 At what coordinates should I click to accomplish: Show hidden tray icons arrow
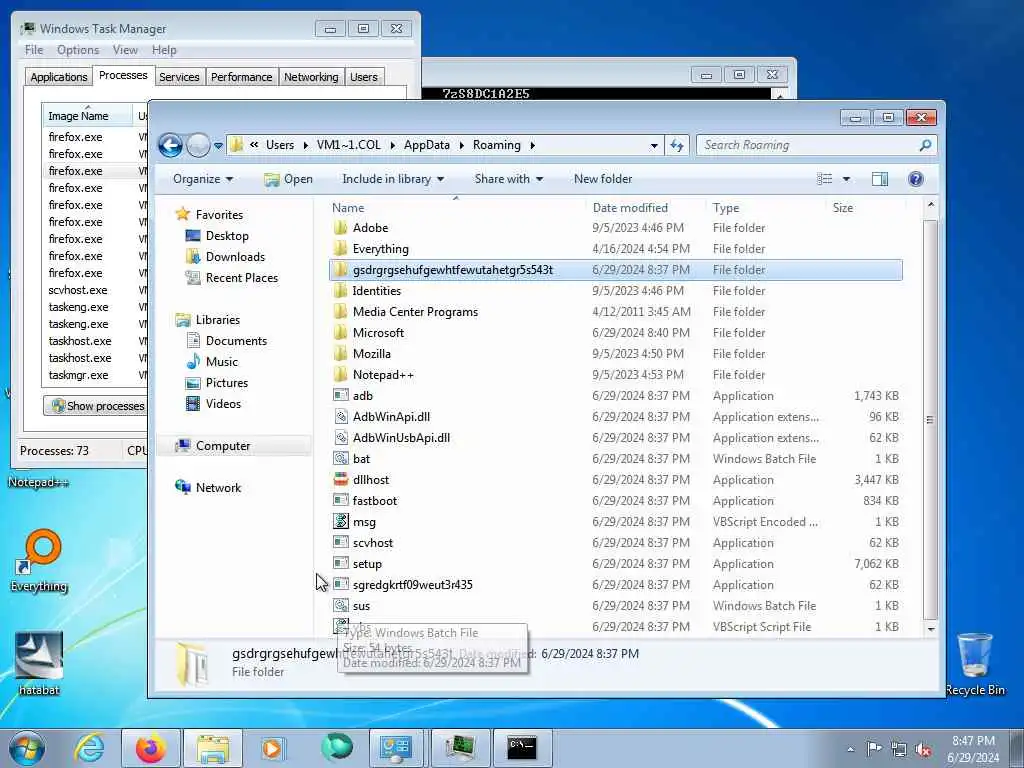pyautogui.click(x=850, y=749)
